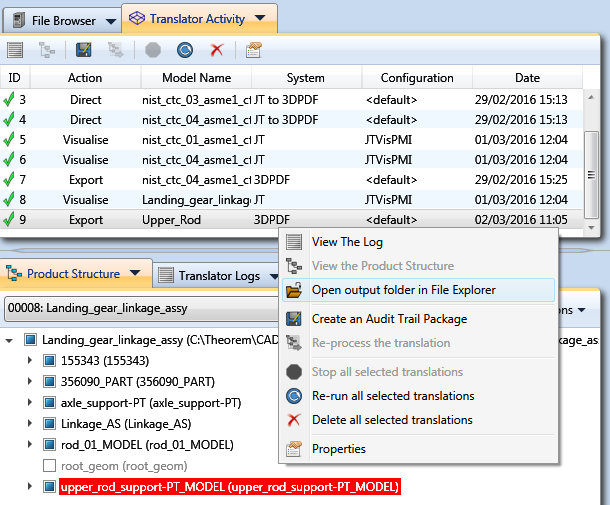Click circular icon beside Re-run all selected translations
This screenshot has height=505, width=610.
pos(294,396)
